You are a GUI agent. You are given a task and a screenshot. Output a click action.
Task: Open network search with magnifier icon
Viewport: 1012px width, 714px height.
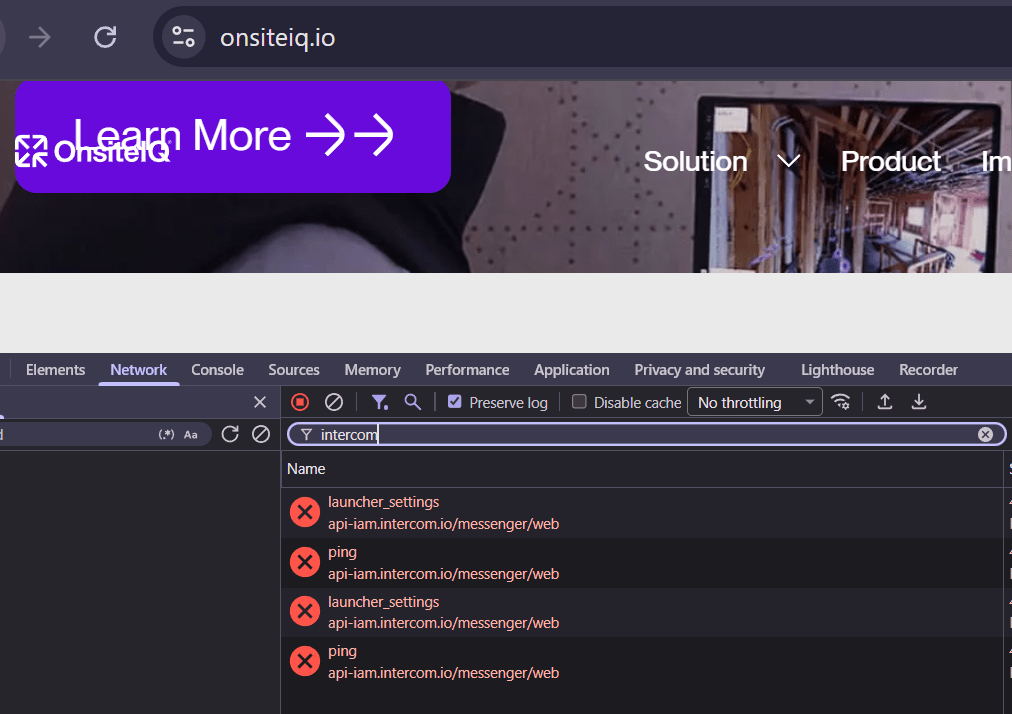(x=412, y=402)
